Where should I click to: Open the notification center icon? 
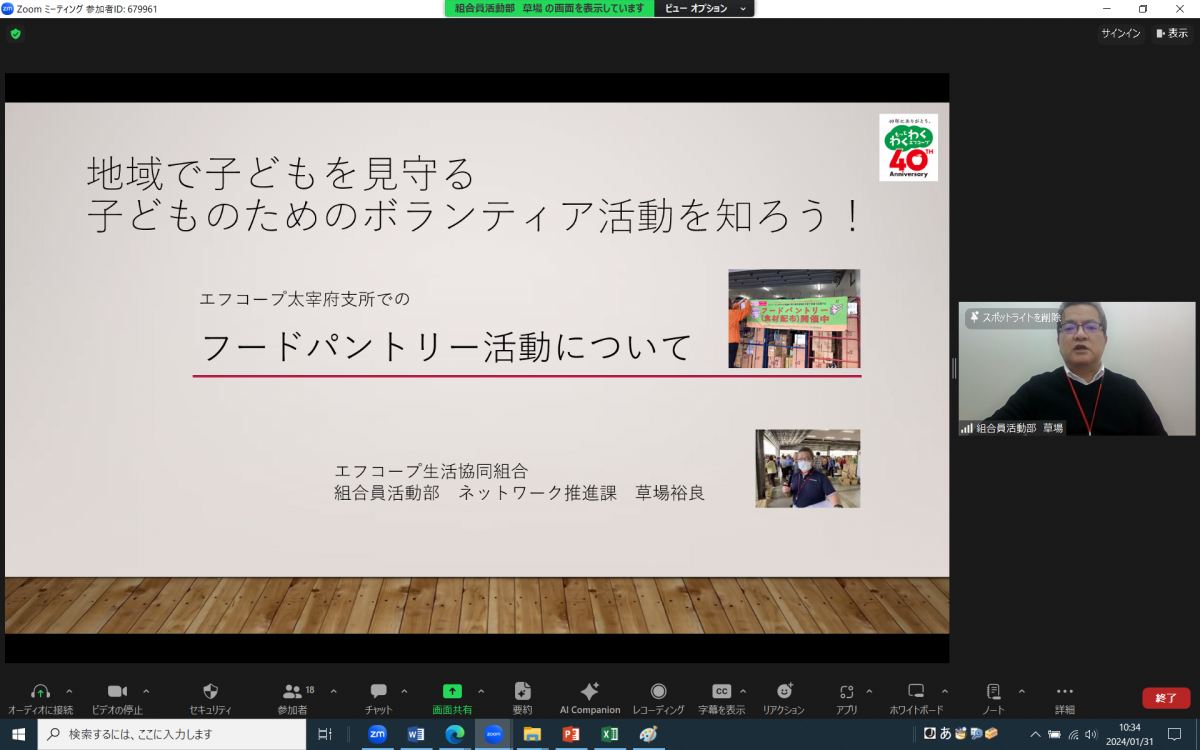[x=1175, y=734]
